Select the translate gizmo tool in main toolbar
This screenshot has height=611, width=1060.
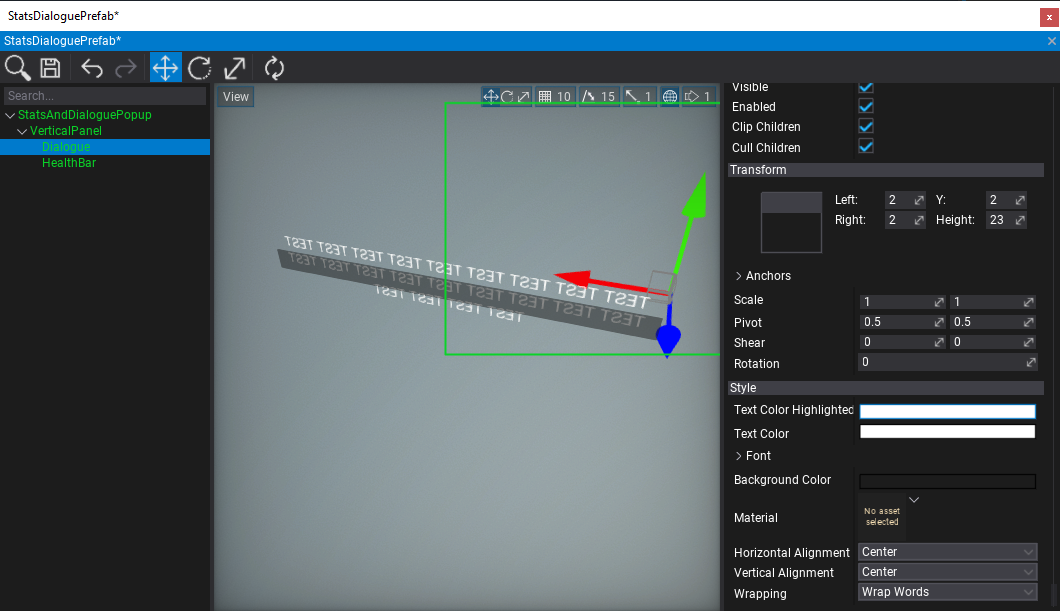coord(166,68)
